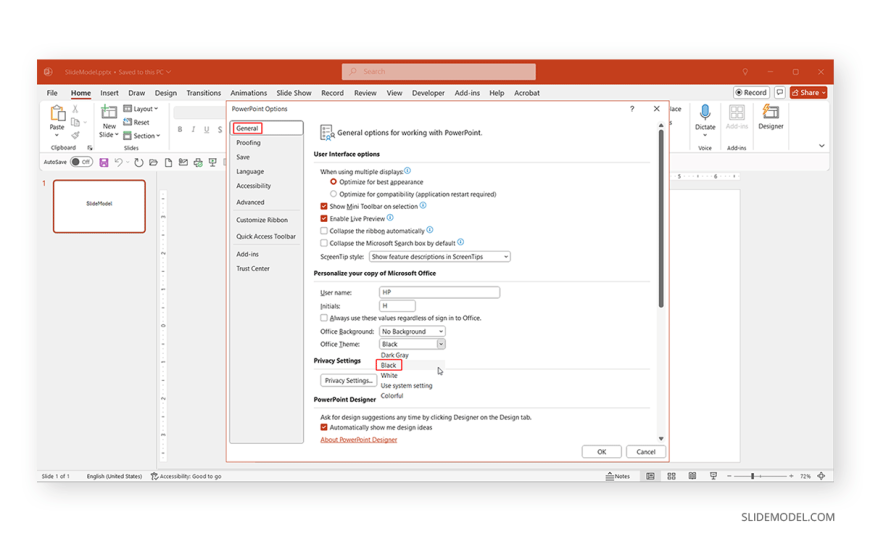This screenshot has width=870, height=539.
Task: Expand the Layout dropdown in ribbon
Action: (141, 109)
